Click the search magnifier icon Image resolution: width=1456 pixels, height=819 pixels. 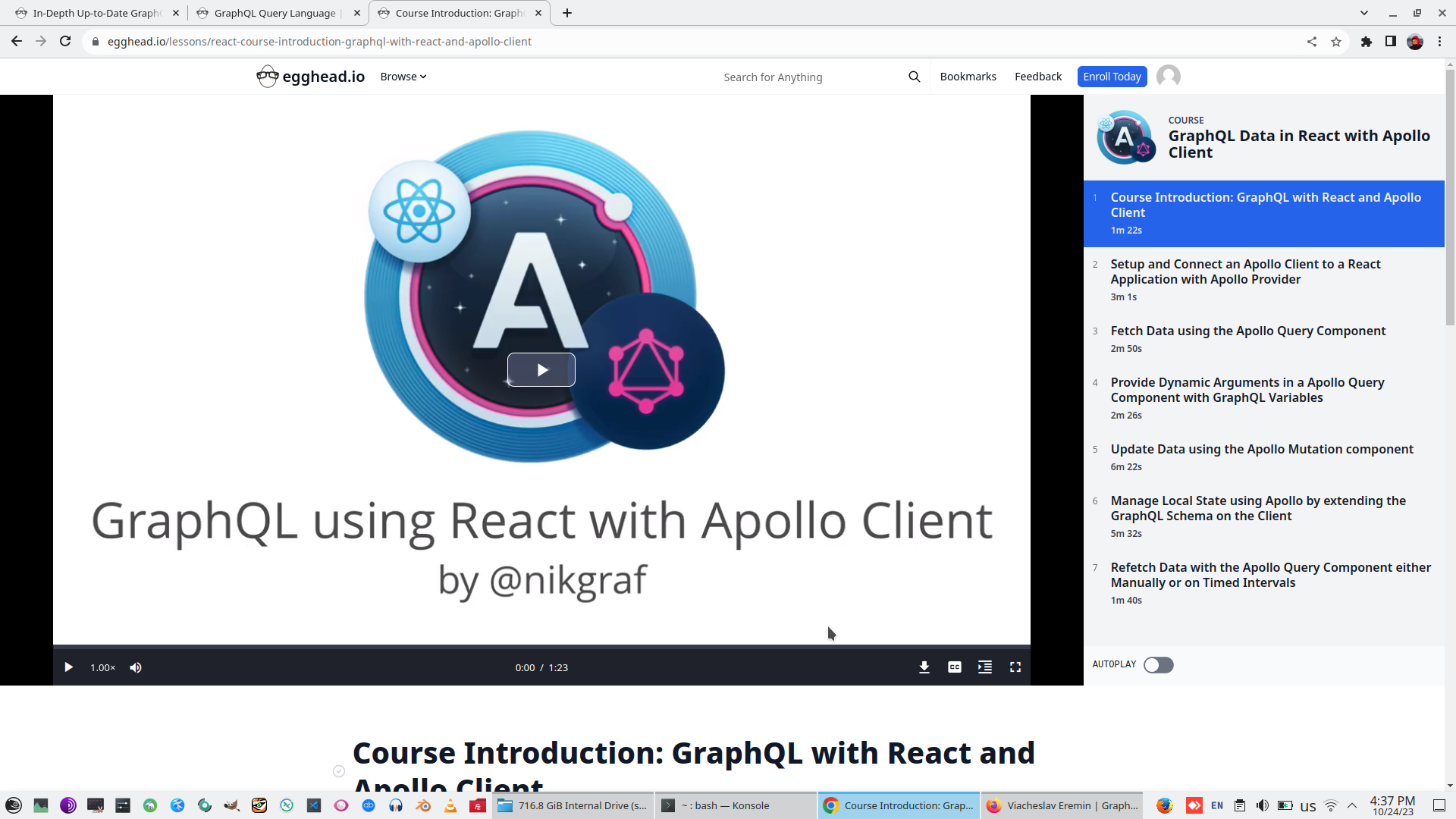click(914, 77)
